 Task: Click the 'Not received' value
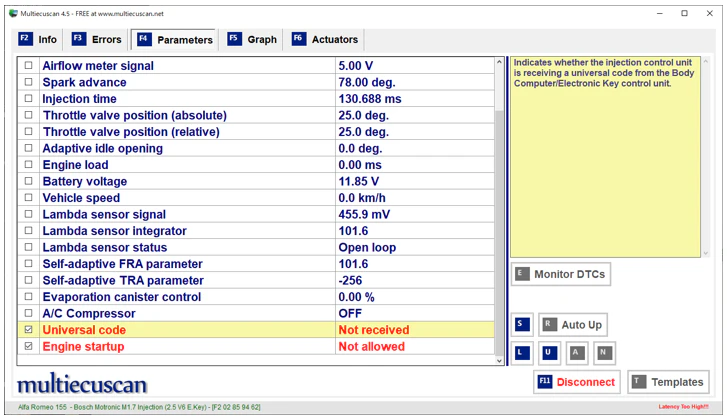(x=374, y=330)
